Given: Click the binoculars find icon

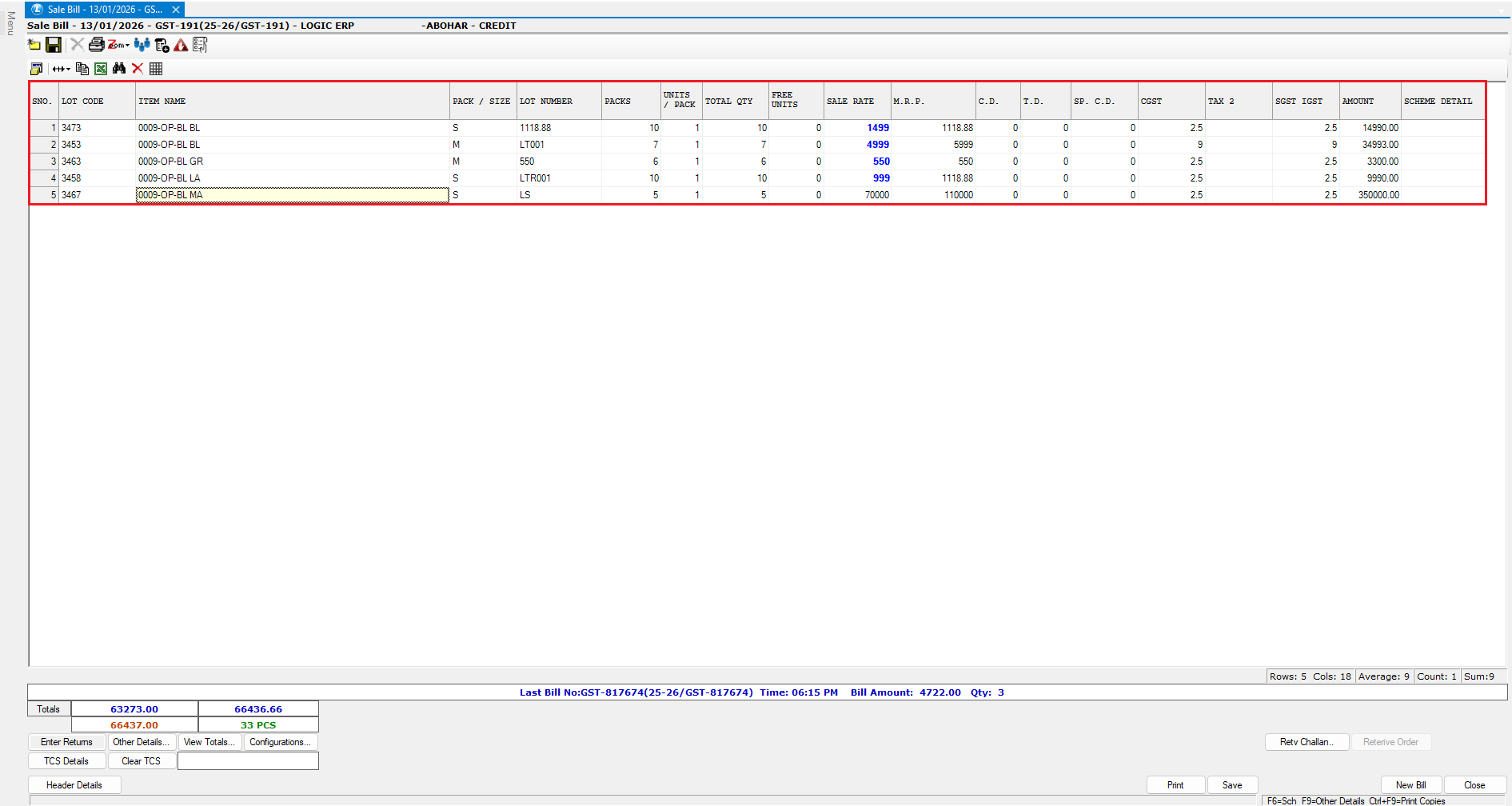Looking at the screenshot, I should [x=119, y=69].
